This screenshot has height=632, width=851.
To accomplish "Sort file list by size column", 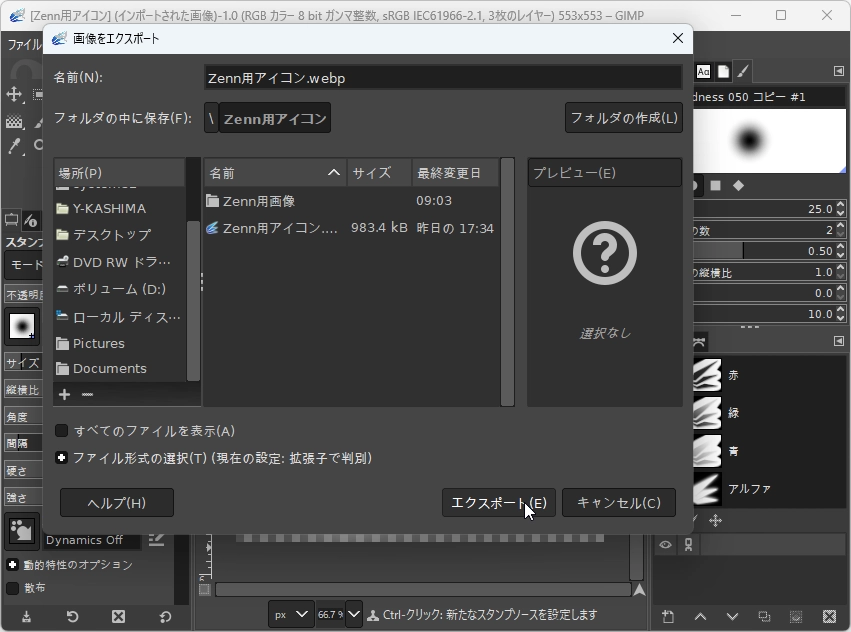I will [x=379, y=173].
